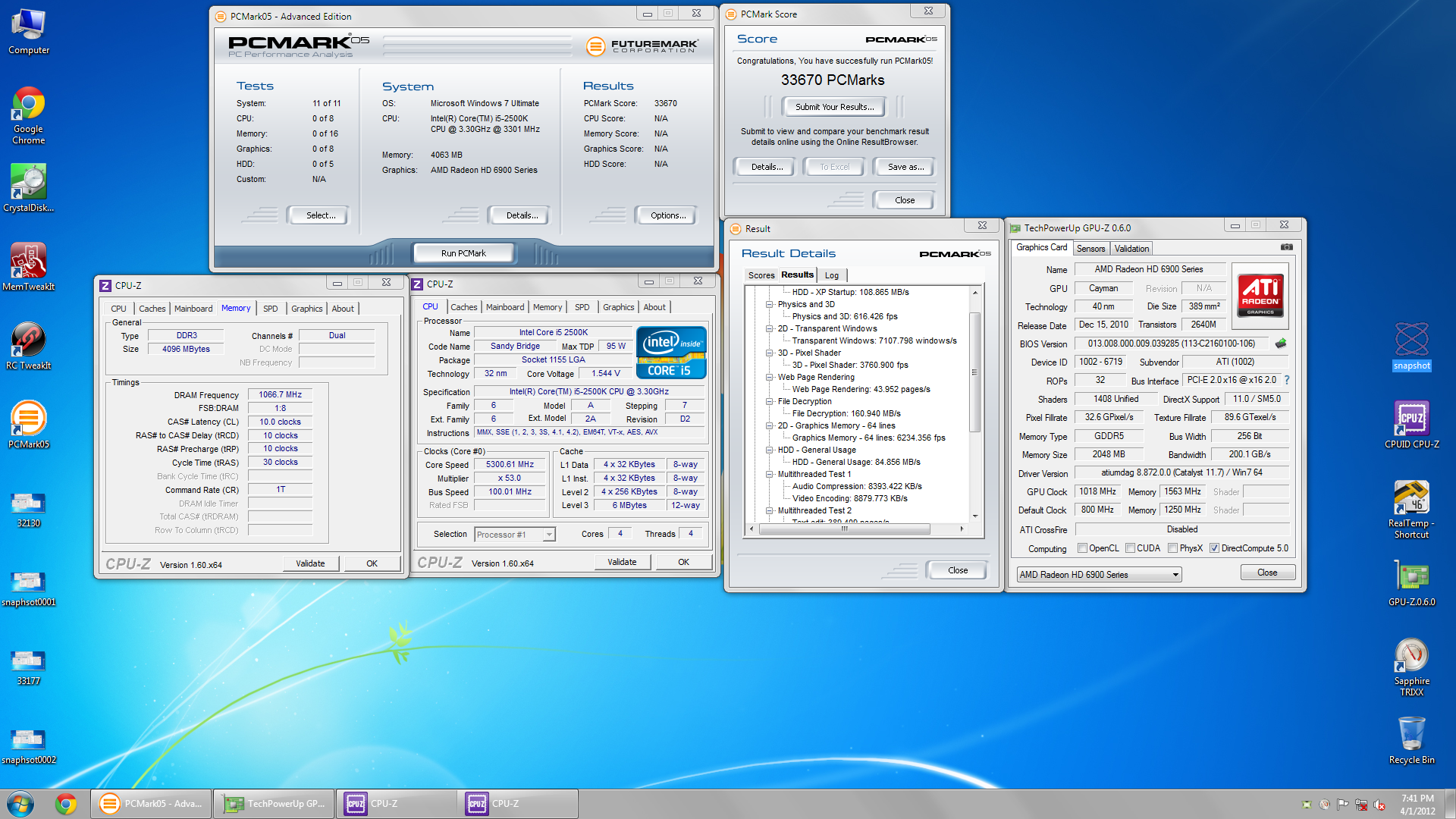Open the Log tab in Result Details
The image size is (1456, 819).
(832, 275)
